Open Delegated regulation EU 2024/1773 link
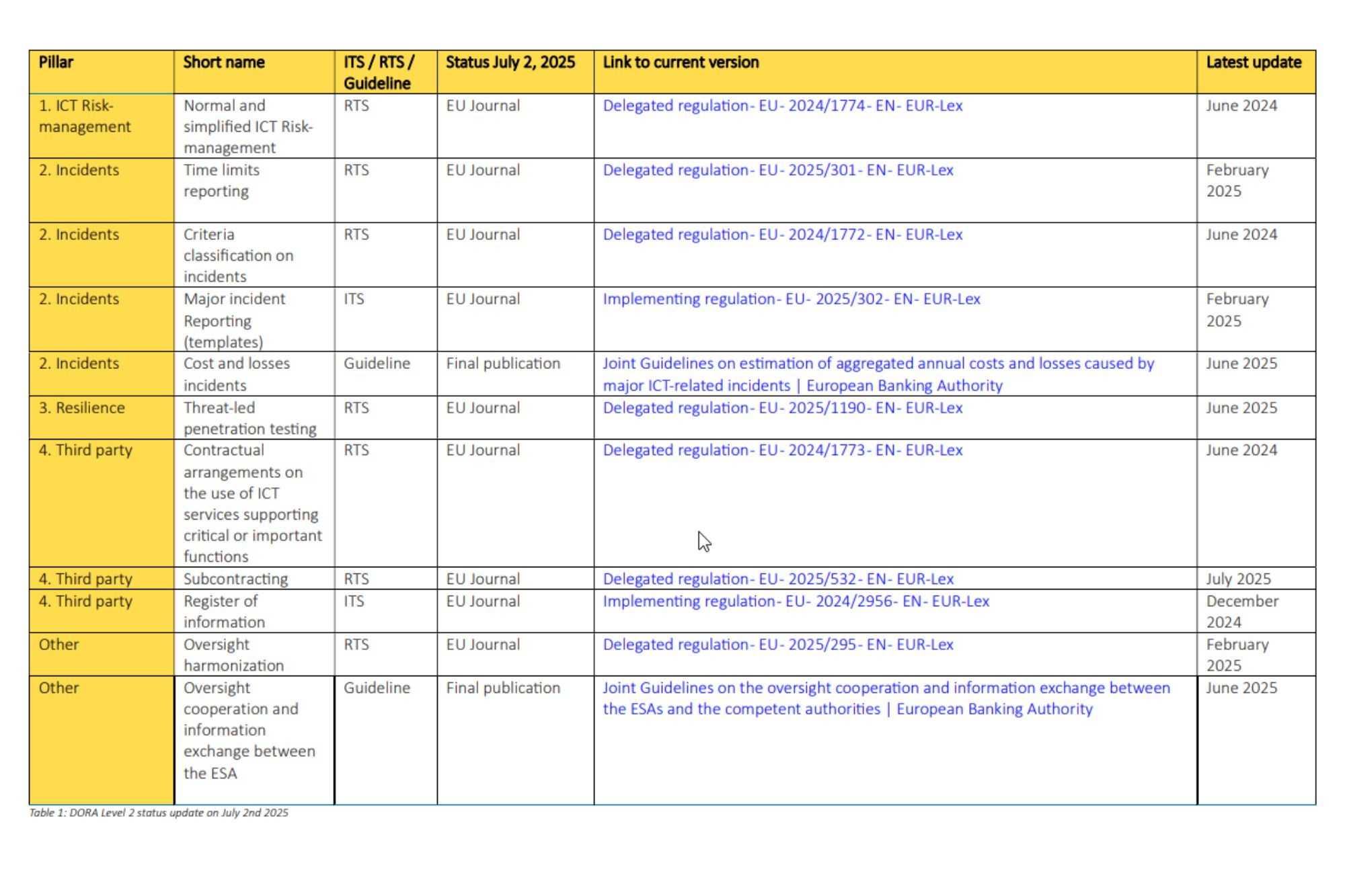 click(x=782, y=450)
